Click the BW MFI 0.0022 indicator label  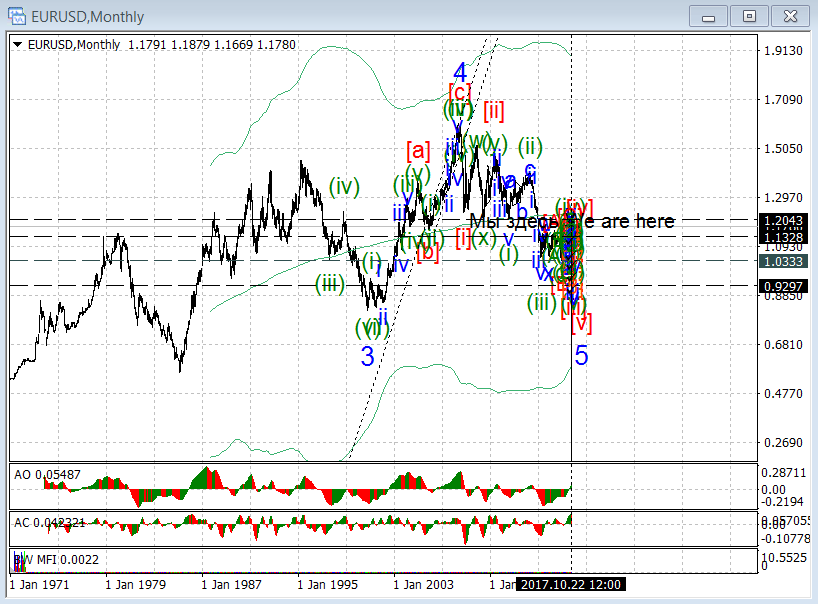coord(56,560)
